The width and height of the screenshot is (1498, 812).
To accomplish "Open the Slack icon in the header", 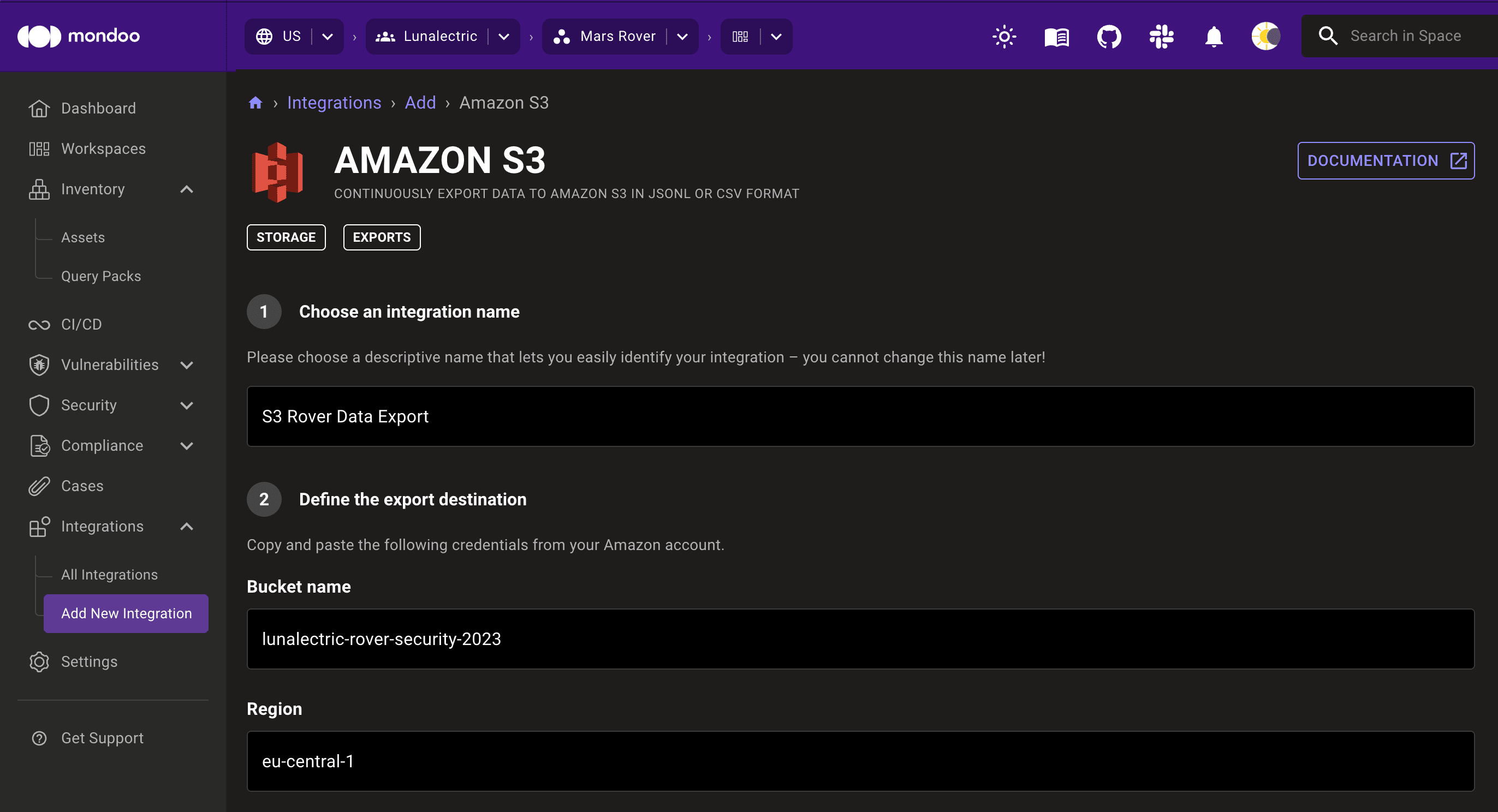I will [1161, 36].
